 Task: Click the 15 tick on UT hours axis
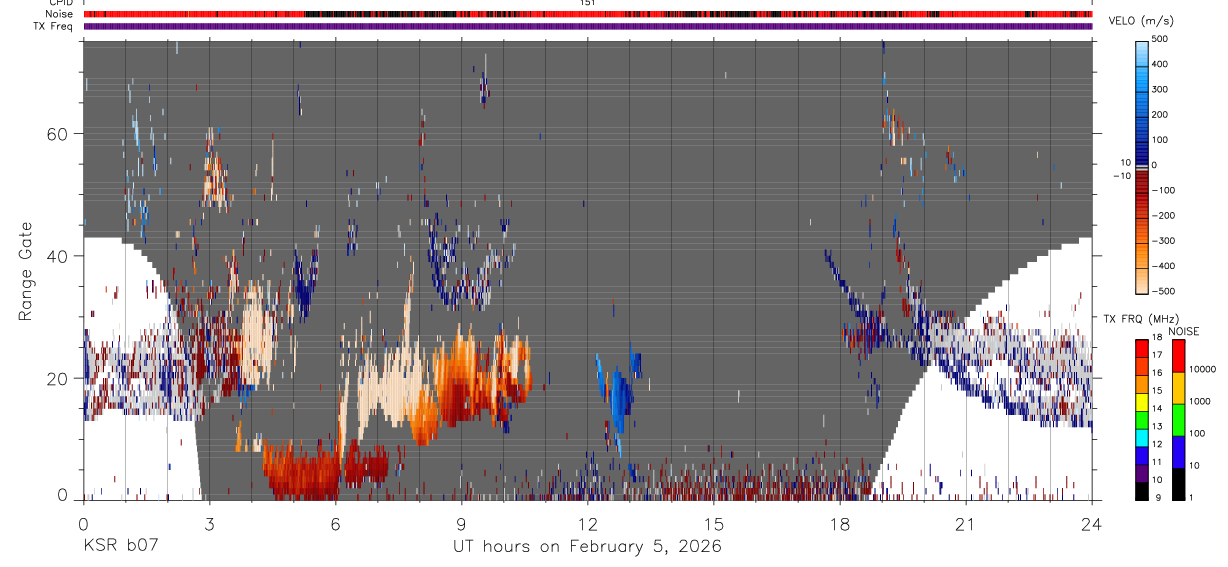[x=714, y=524]
